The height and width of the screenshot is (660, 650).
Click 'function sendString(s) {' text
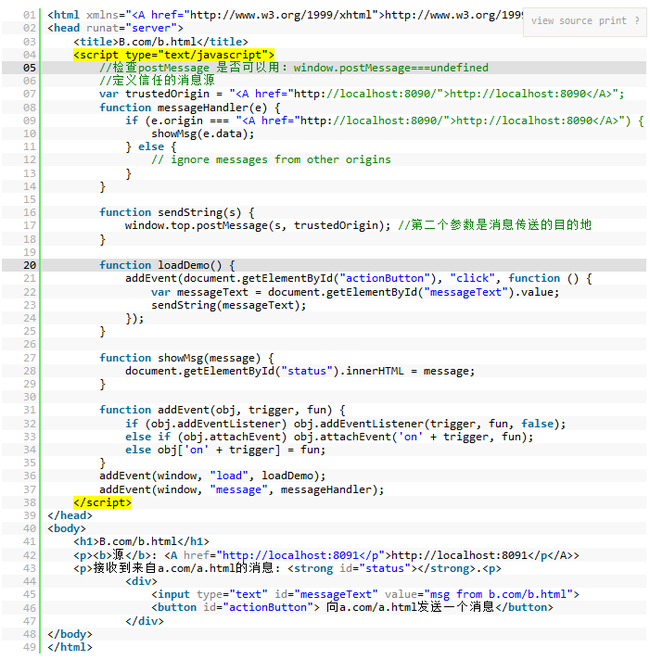click(x=177, y=213)
